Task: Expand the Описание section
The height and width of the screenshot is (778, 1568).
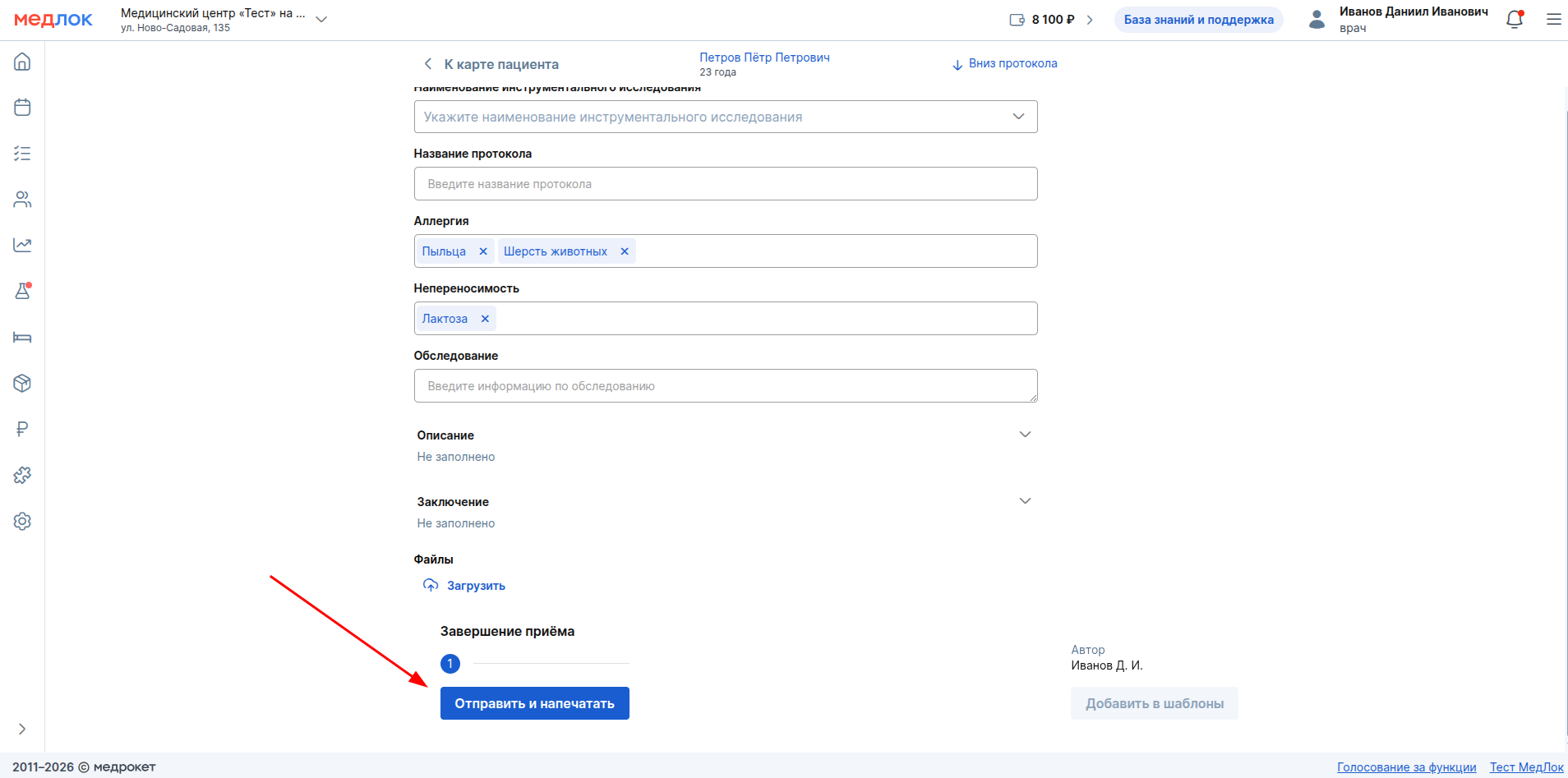Action: click(1025, 435)
